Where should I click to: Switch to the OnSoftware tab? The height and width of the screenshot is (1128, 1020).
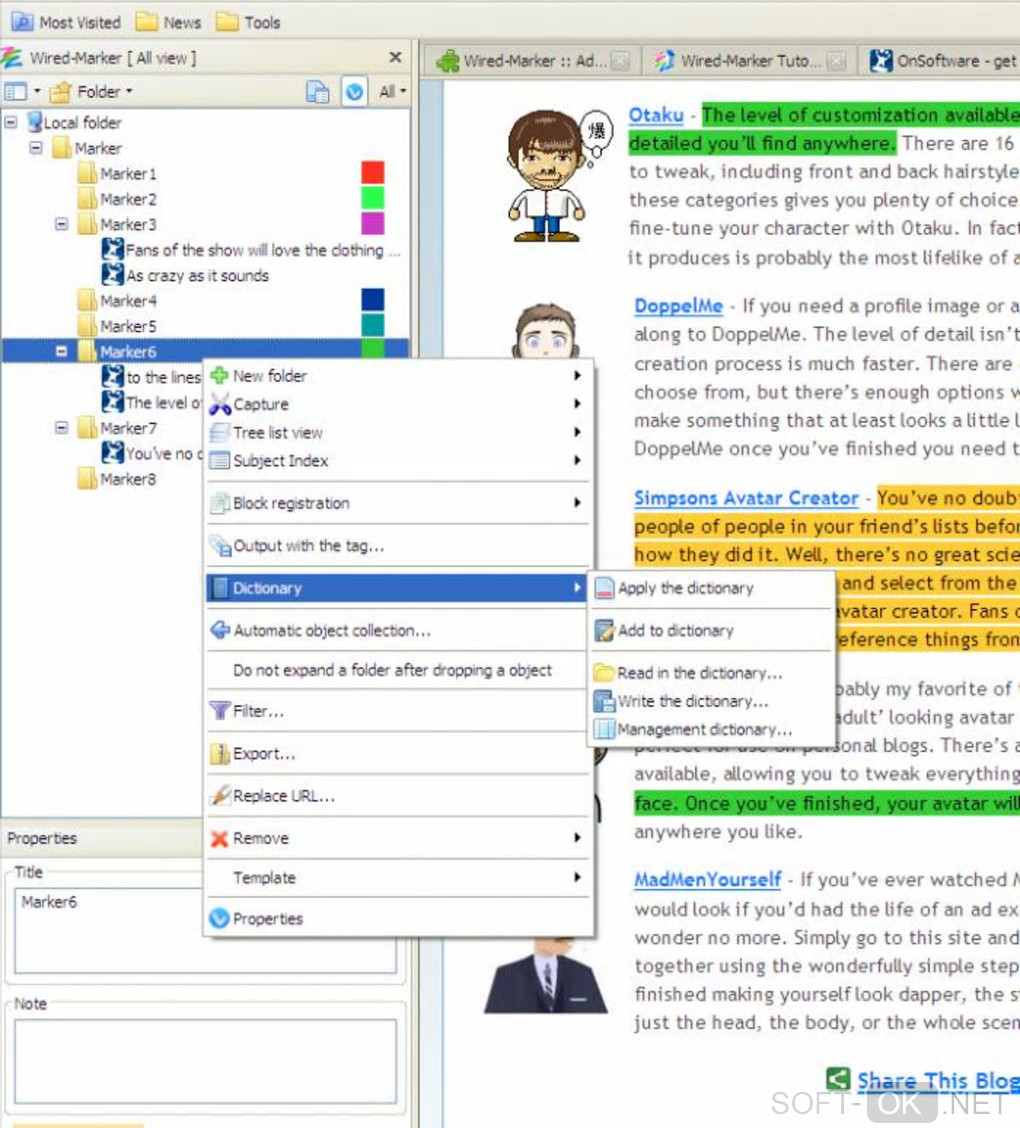[x=942, y=60]
